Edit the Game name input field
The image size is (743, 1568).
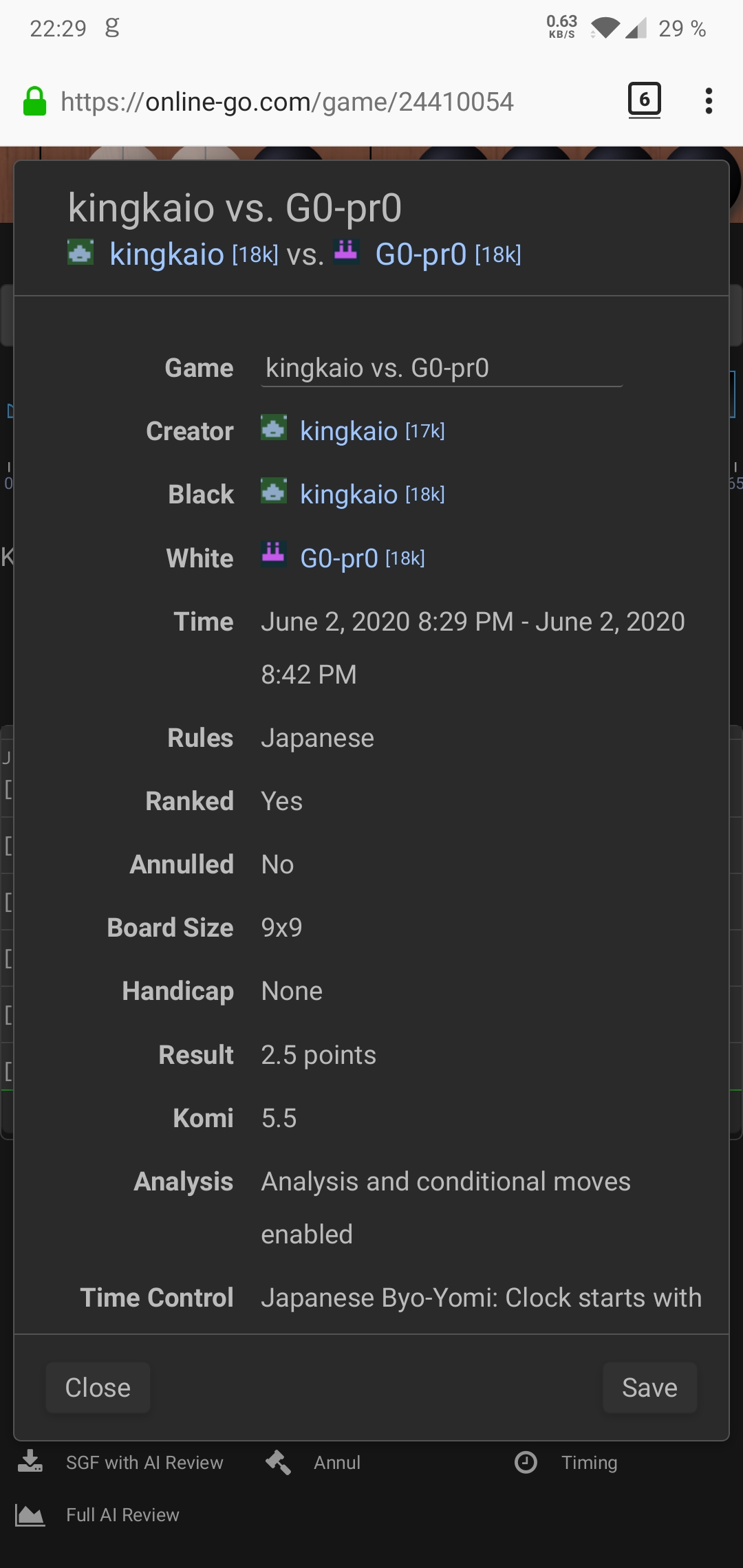[x=442, y=369]
